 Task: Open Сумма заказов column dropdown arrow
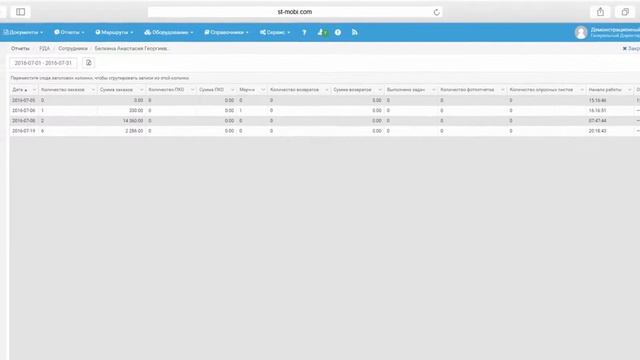click(142, 90)
